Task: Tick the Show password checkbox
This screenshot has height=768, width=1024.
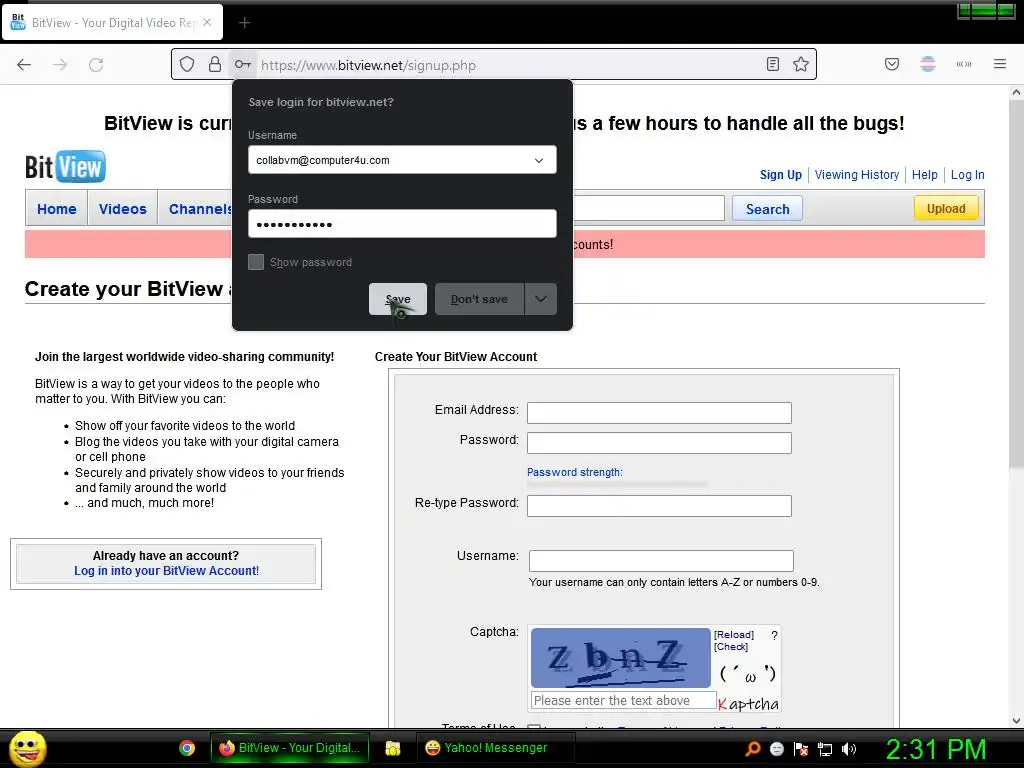Action: [256, 262]
